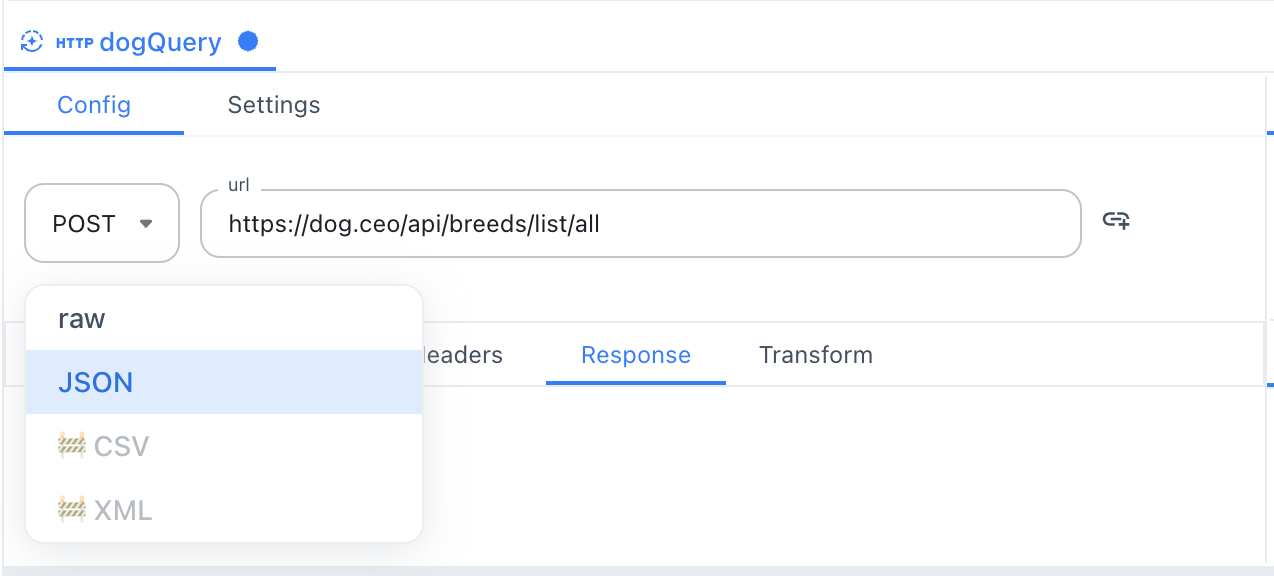
Task: Select the Response tab
Action: click(635, 354)
